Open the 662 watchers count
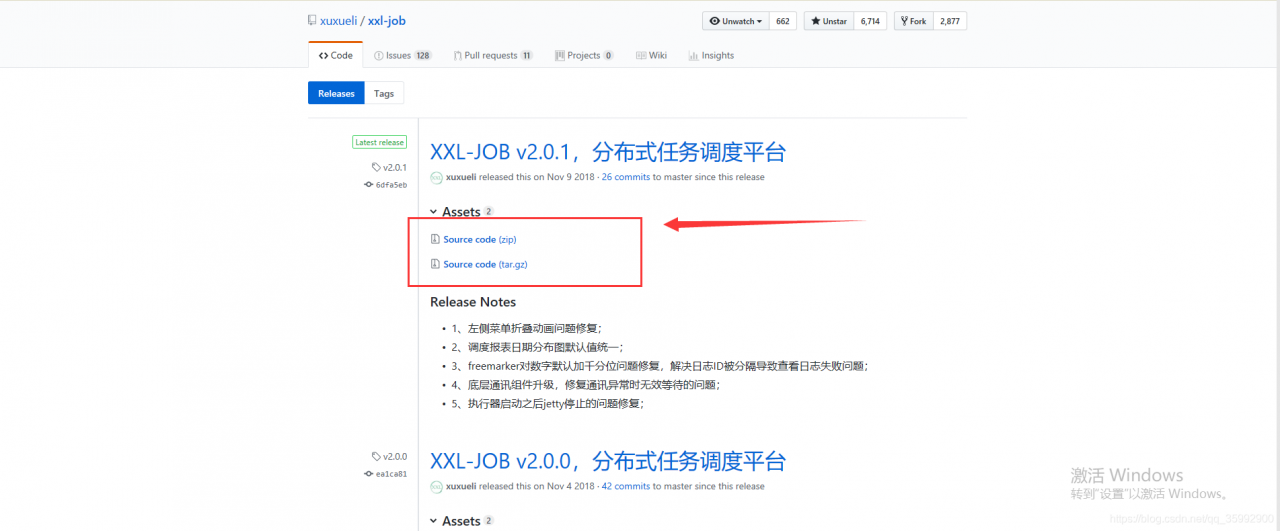 pyautogui.click(x=783, y=21)
